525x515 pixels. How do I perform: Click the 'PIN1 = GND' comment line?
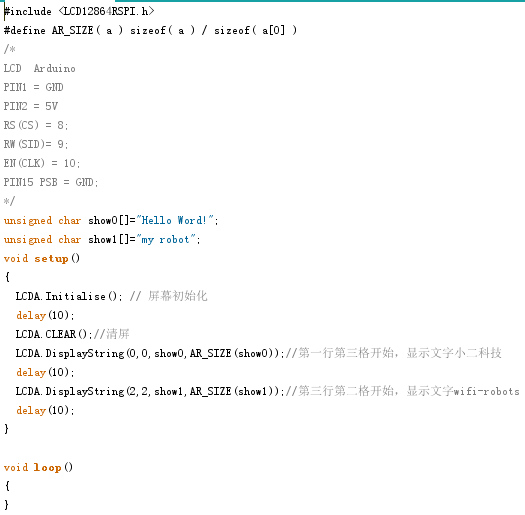[33, 87]
